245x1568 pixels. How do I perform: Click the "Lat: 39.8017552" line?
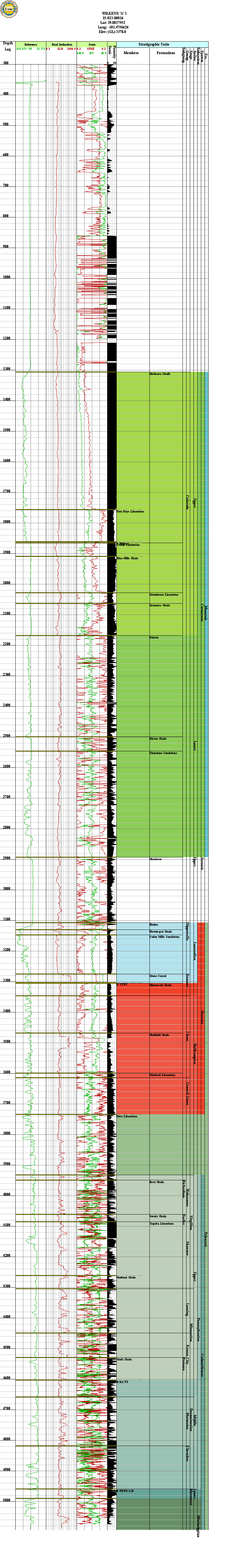point(114,23)
